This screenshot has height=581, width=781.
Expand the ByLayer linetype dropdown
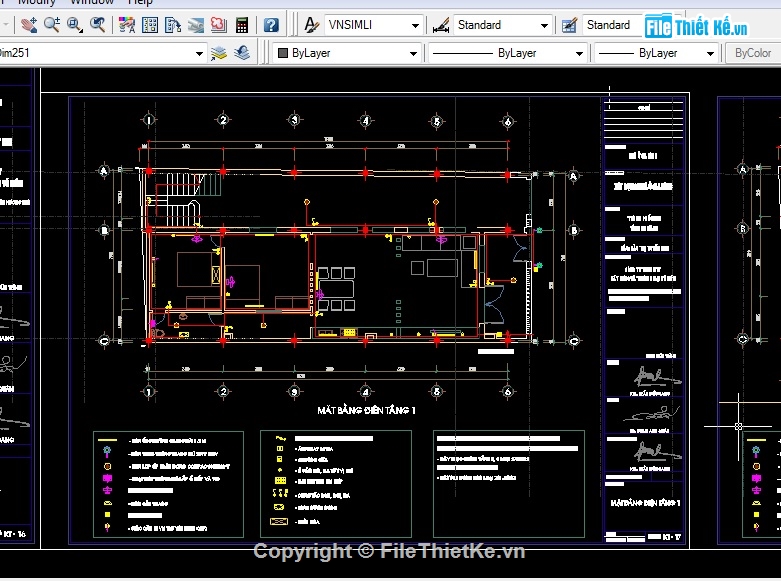[x=579, y=53]
